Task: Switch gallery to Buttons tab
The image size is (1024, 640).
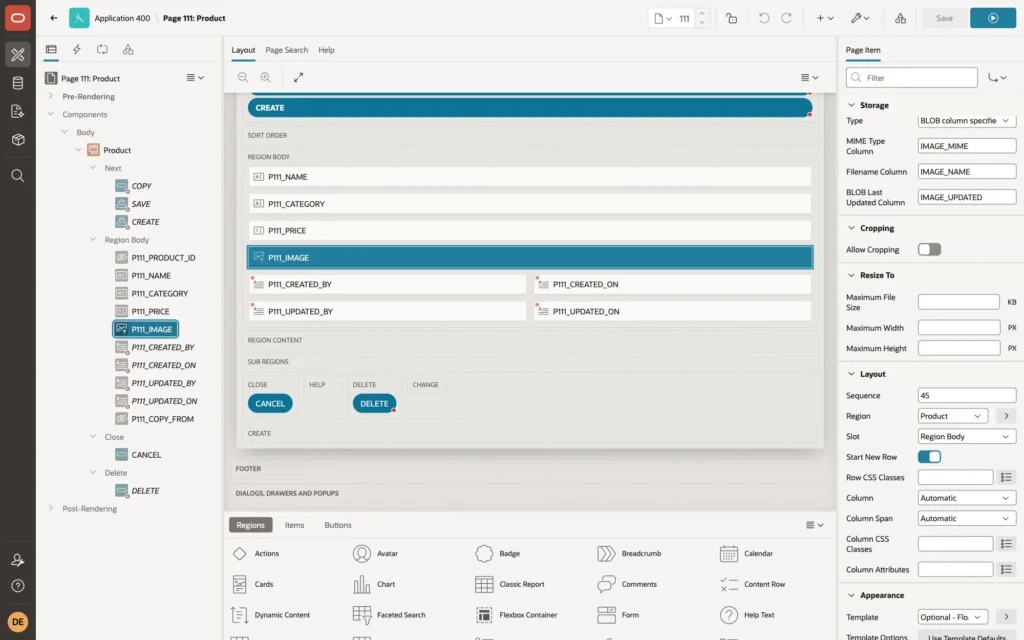Action: 338,525
